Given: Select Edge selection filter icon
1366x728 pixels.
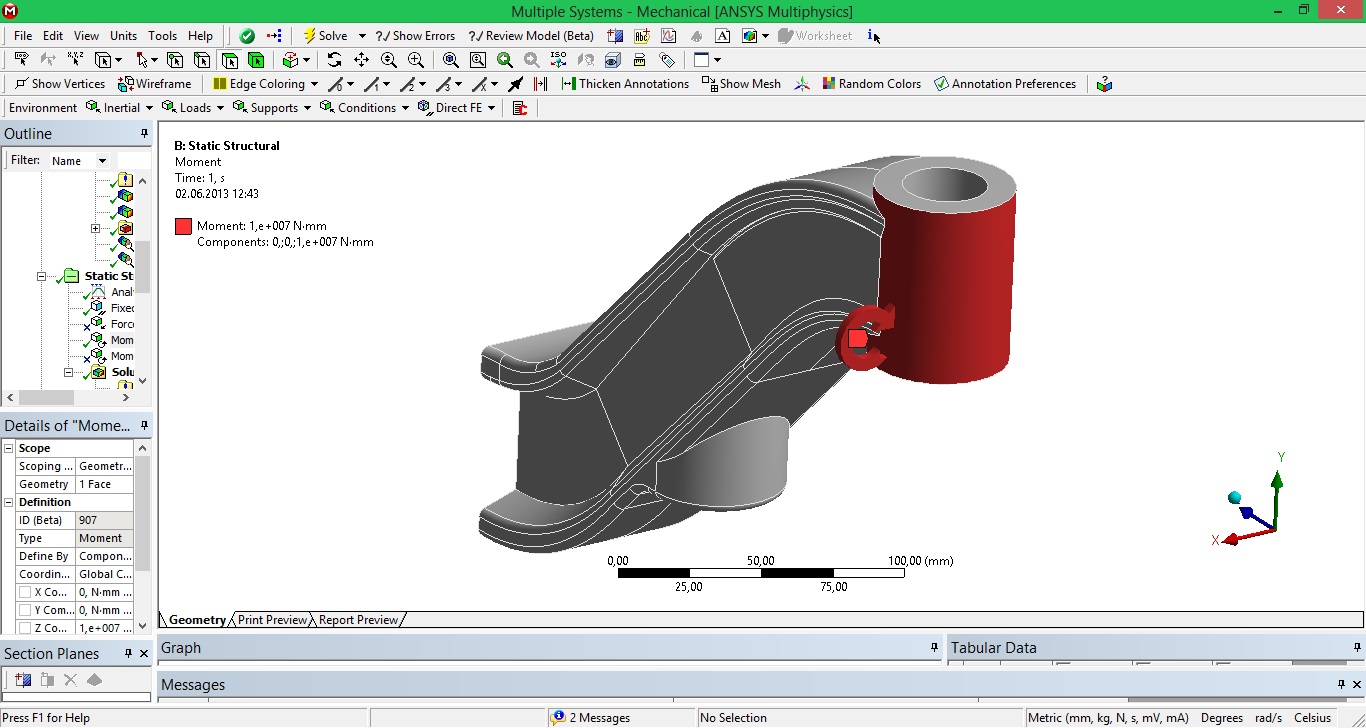Looking at the screenshot, I should [x=202, y=60].
